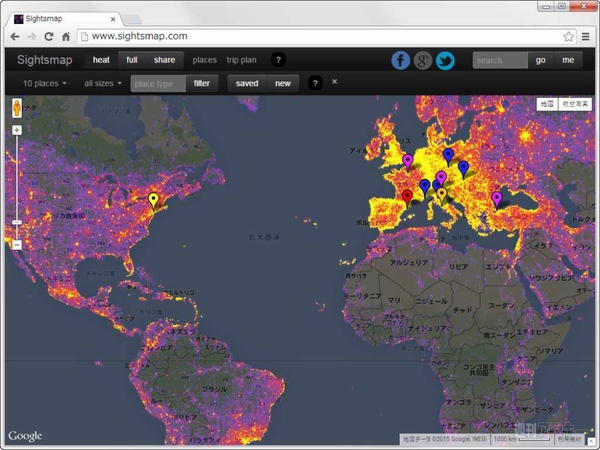The image size is (600, 450).
Task: Click inside the search text field
Action: pyautogui.click(x=499, y=60)
